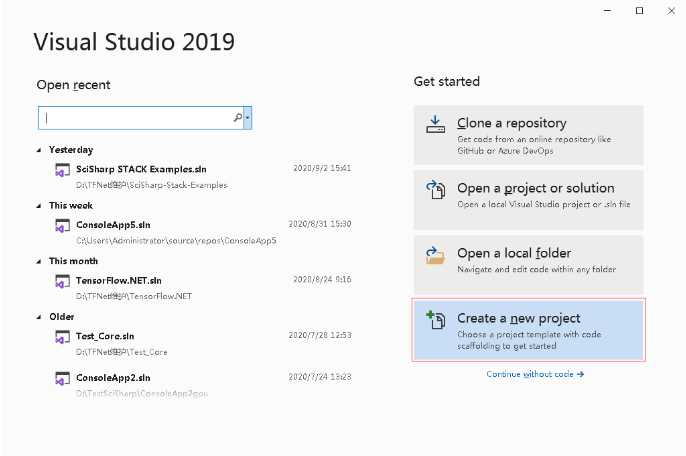Image resolution: width=686 pixels, height=456 pixels.
Task: Click the Test_Core.sln solution icon
Action: (x=62, y=337)
